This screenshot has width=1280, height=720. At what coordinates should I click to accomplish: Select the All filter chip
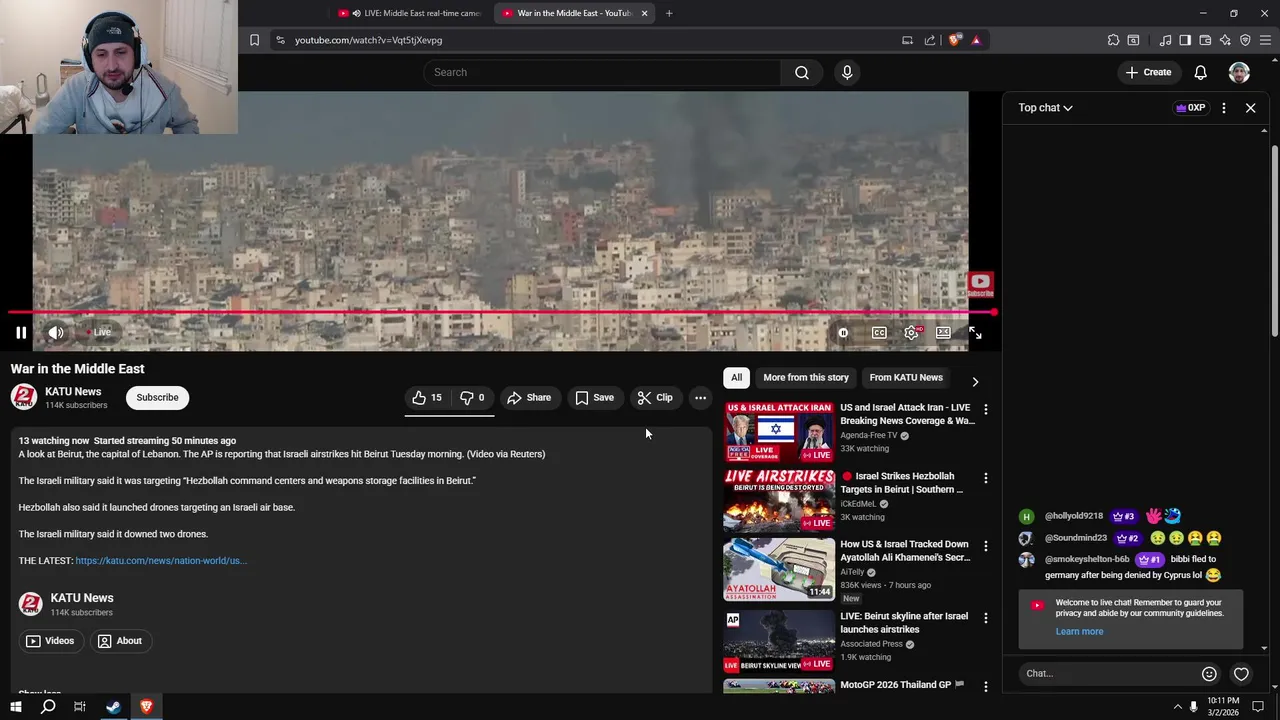(x=736, y=378)
